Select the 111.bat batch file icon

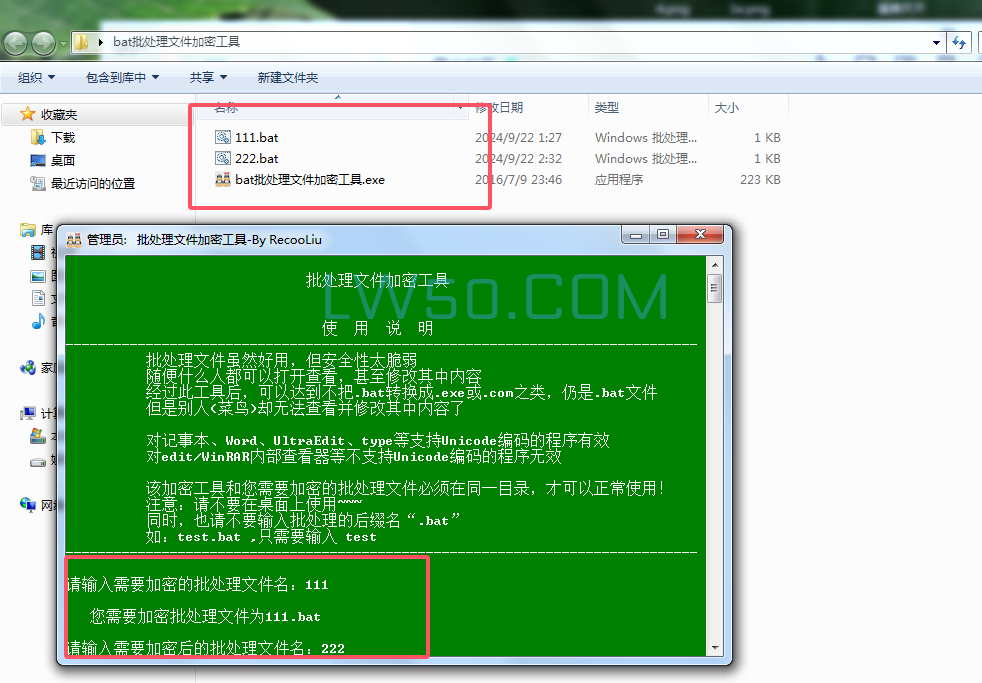[x=222, y=137]
